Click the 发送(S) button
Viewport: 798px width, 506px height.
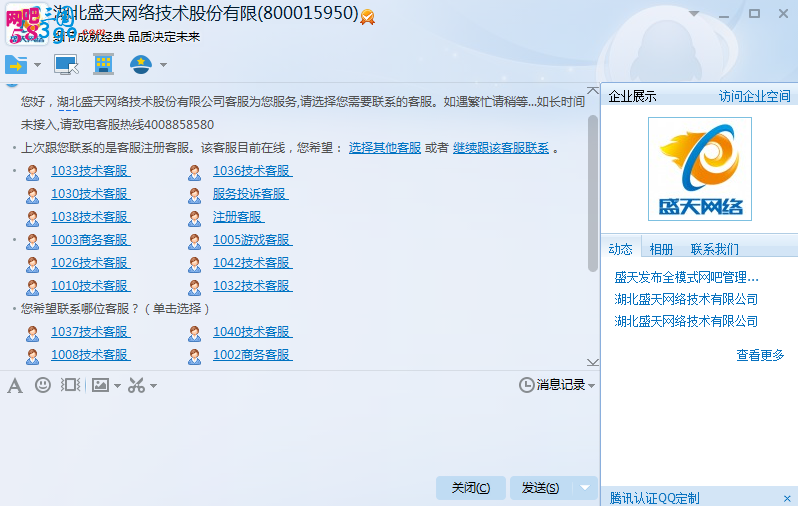(x=540, y=488)
